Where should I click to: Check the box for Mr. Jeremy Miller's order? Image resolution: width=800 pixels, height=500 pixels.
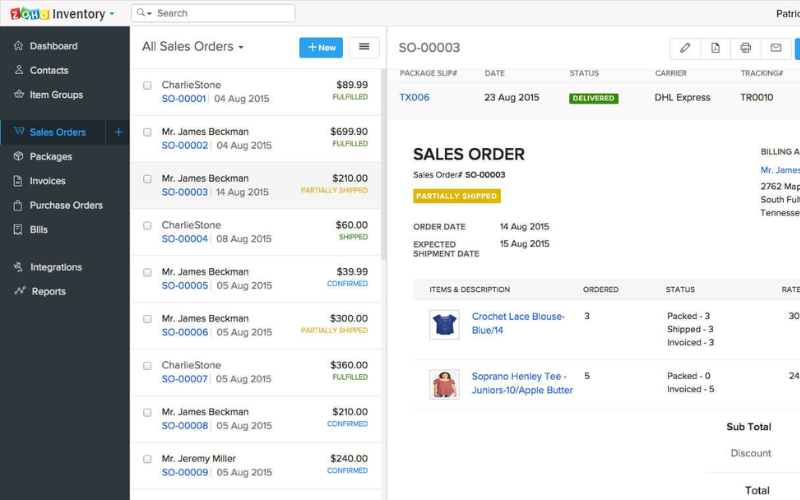[x=147, y=459]
